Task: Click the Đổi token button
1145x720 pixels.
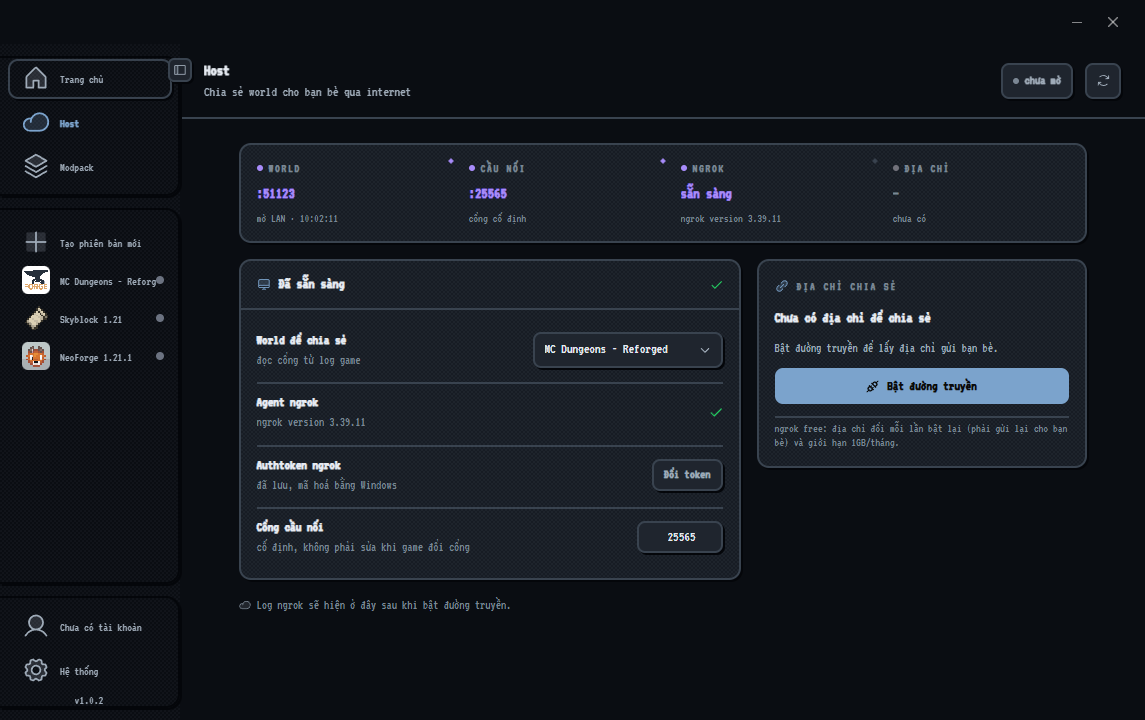Action: [x=687, y=475]
